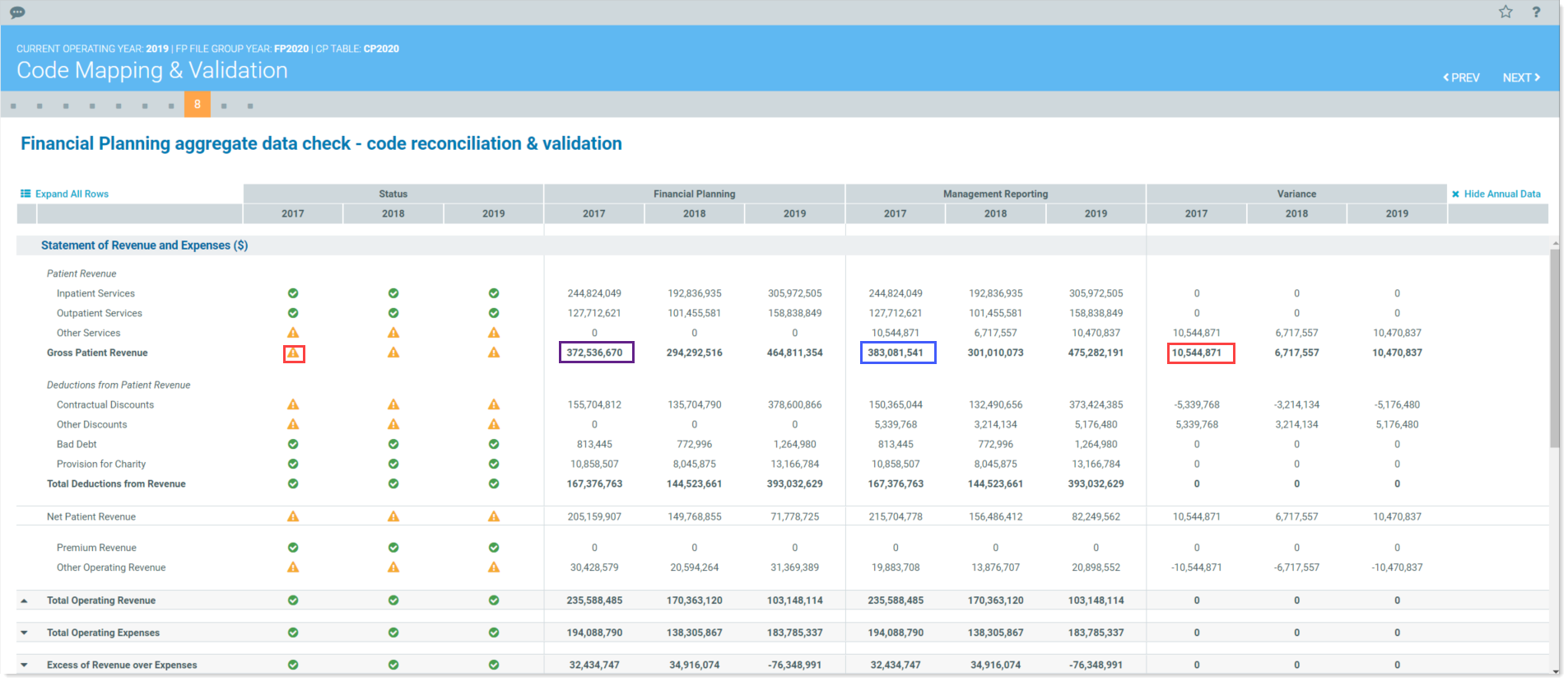Click Hide Annual Data link
Viewport: 1568px width, 682px height.
1502,194
